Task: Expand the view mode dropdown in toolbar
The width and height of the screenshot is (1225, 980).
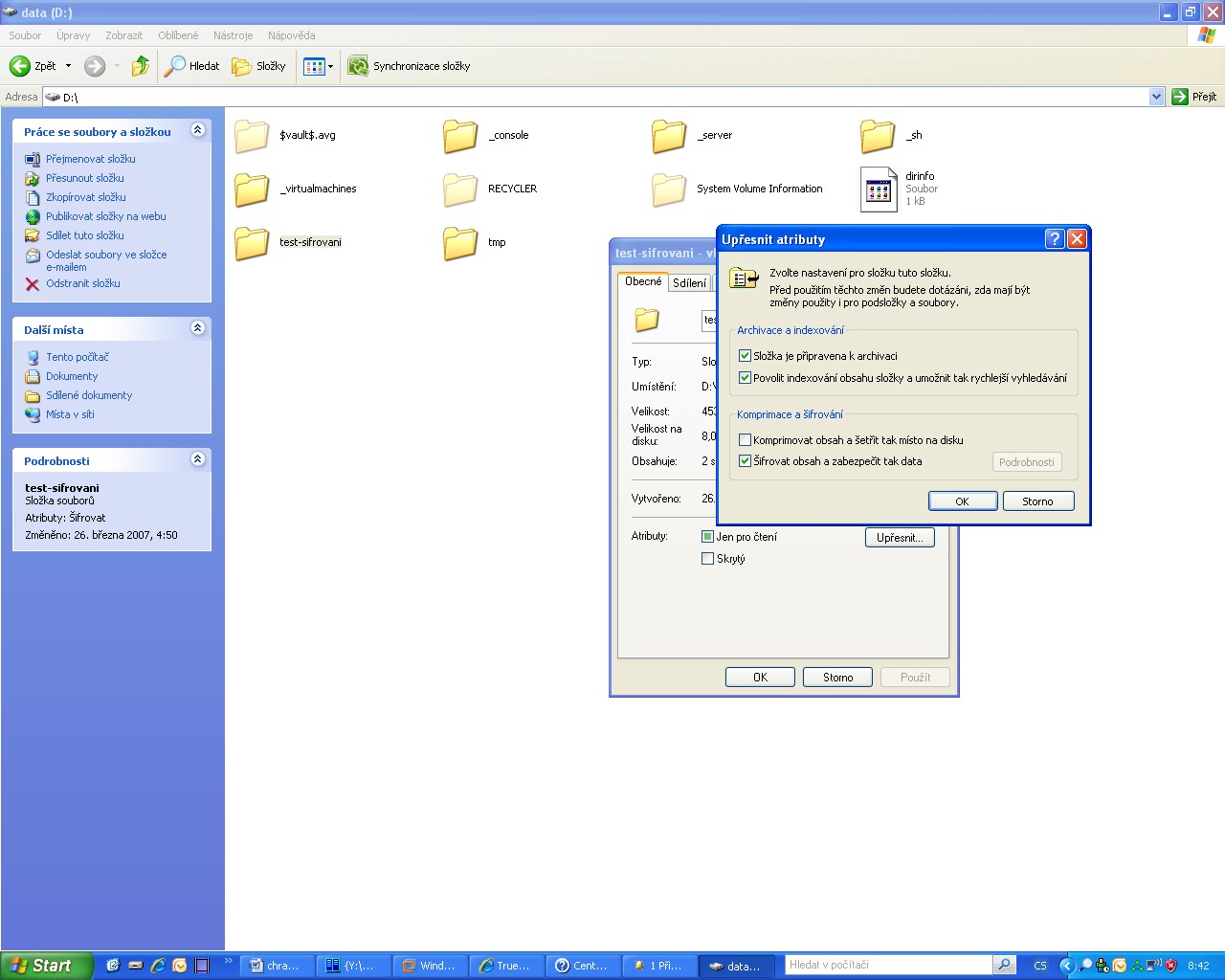Action: pyautogui.click(x=330, y=66)
